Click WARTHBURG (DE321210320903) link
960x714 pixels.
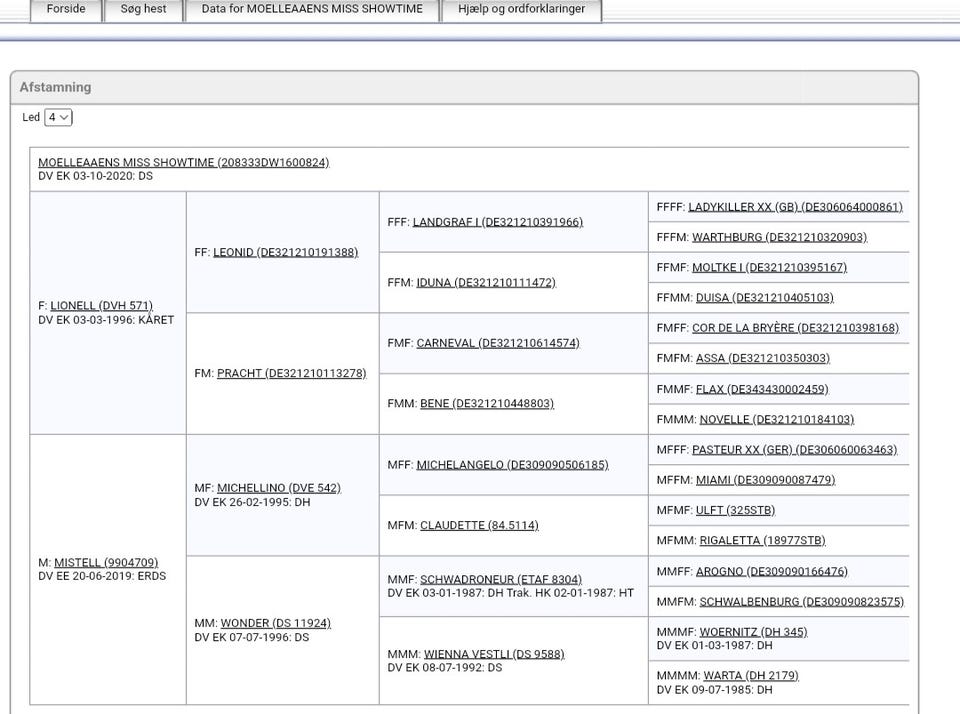(x=779, y=237)
